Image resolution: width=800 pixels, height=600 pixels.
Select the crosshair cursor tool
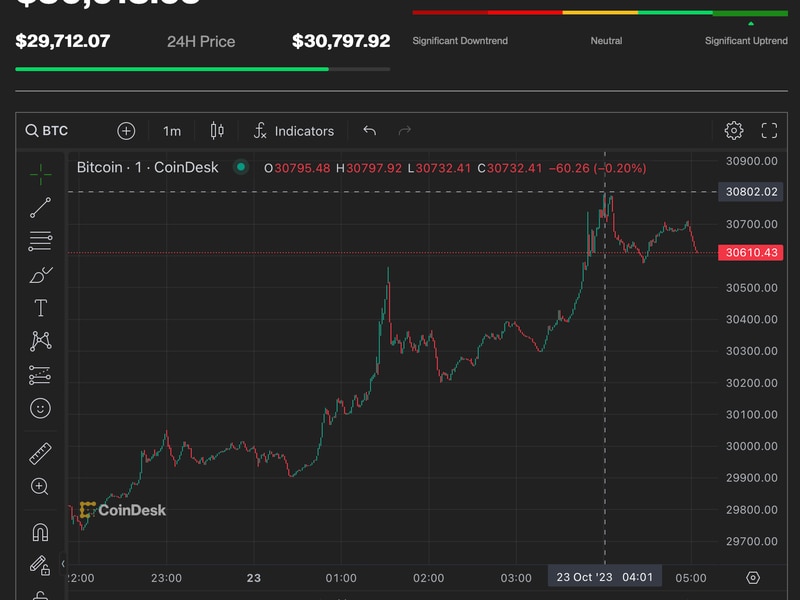tap(40, 175)
